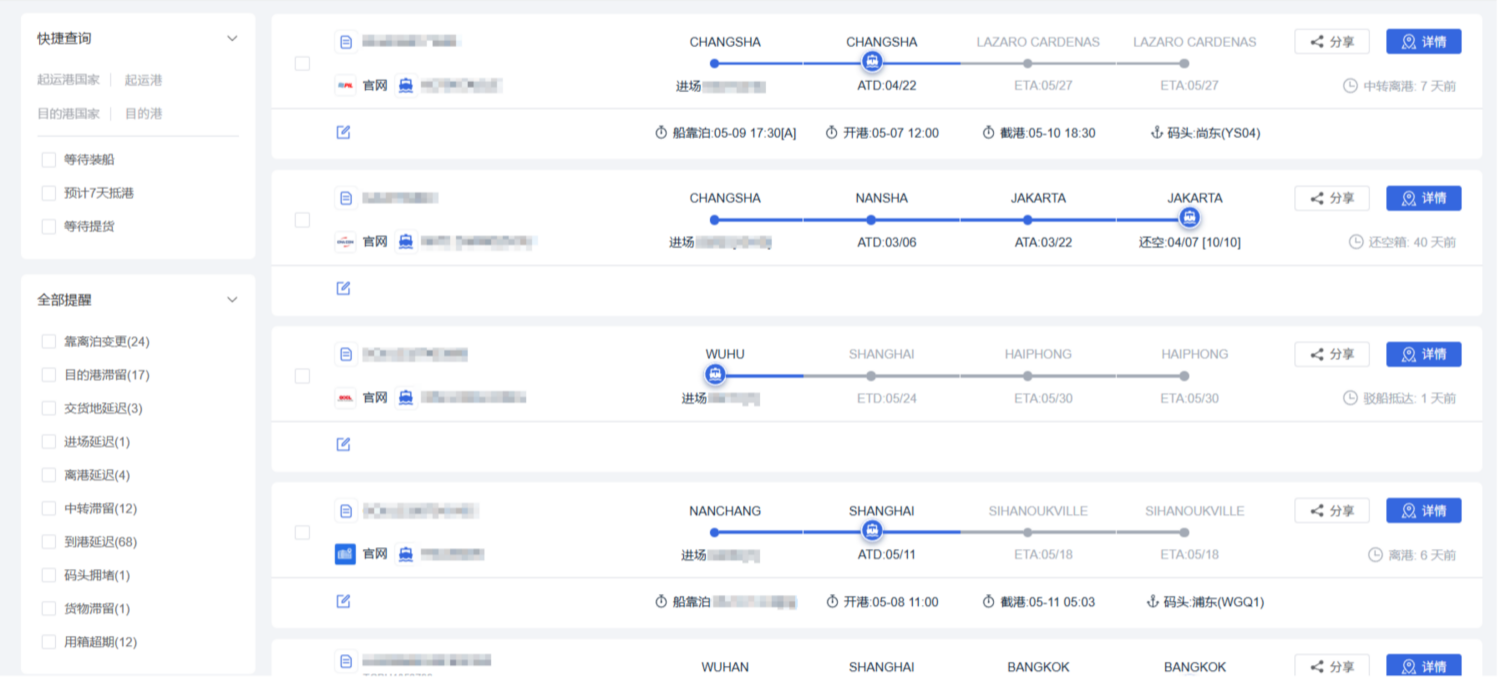Click edit note icon in Sihanoukville card
1500x677 pixels.
click(344, 601)
